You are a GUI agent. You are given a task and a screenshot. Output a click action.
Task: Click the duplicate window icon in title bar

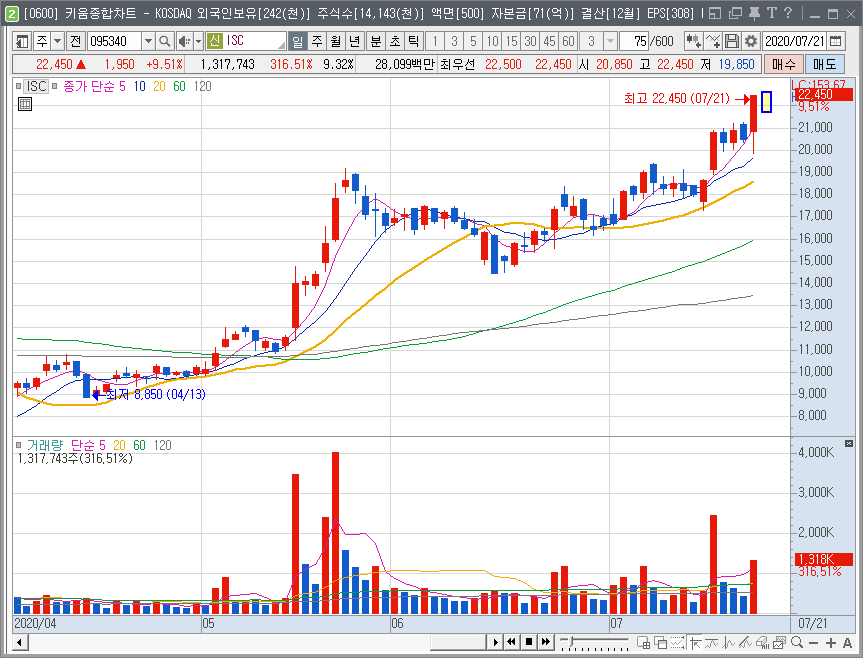(x=735, y=13)
